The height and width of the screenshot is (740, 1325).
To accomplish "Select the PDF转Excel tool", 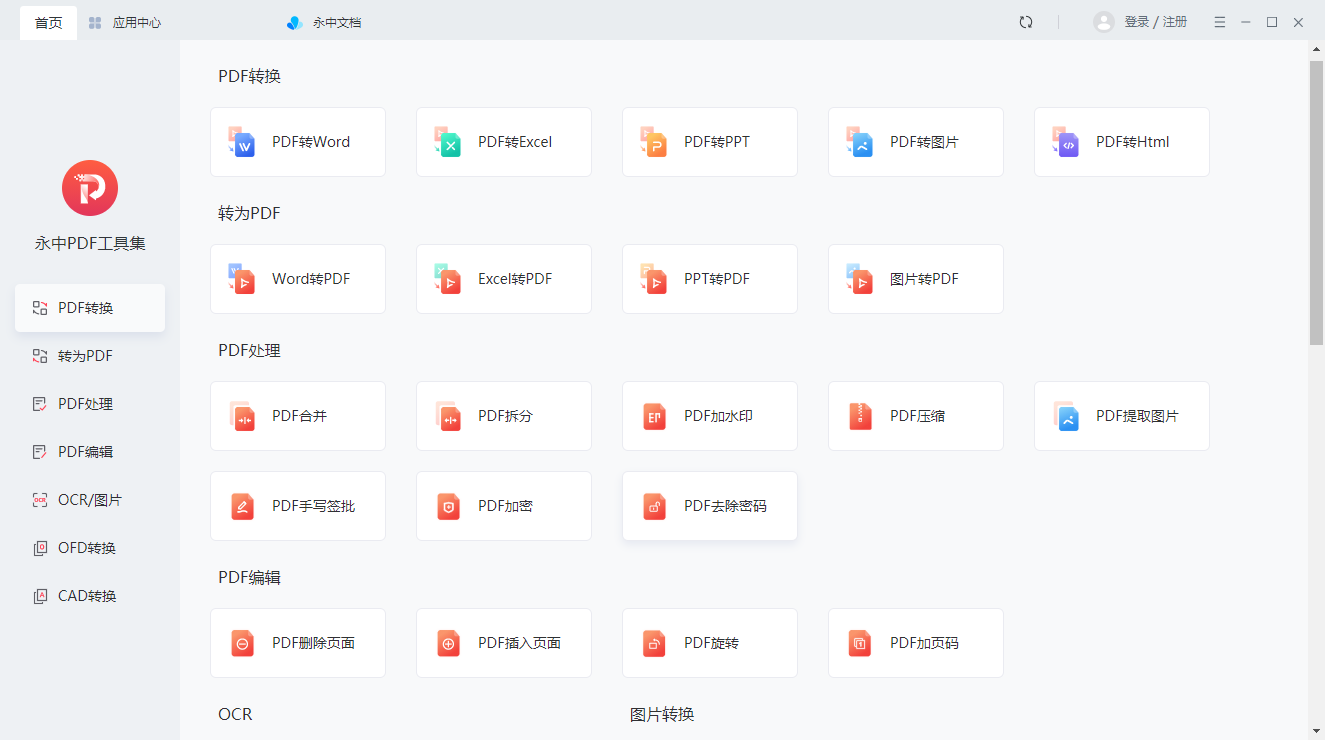I will pyautogui.click(x=503, y=142).
